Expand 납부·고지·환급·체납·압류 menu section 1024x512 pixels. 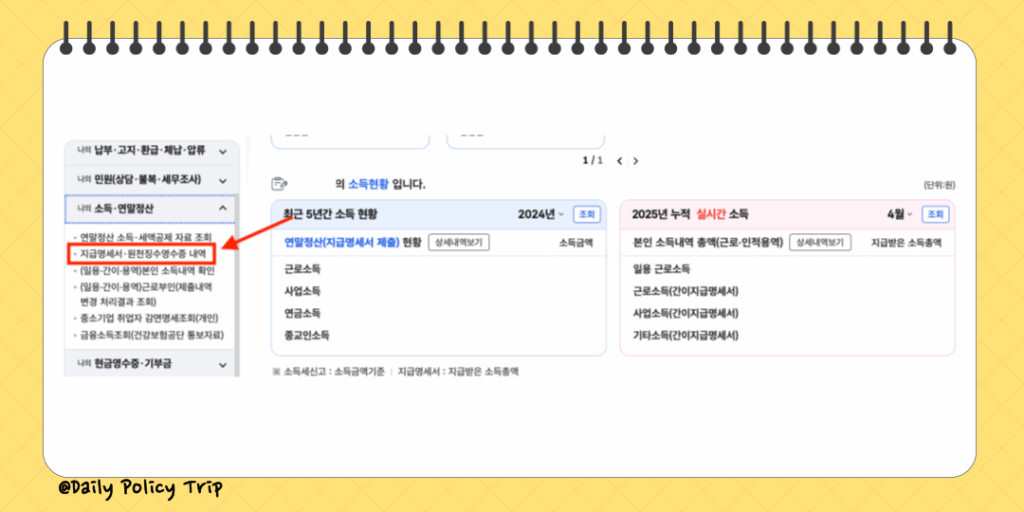coord(152,152)
